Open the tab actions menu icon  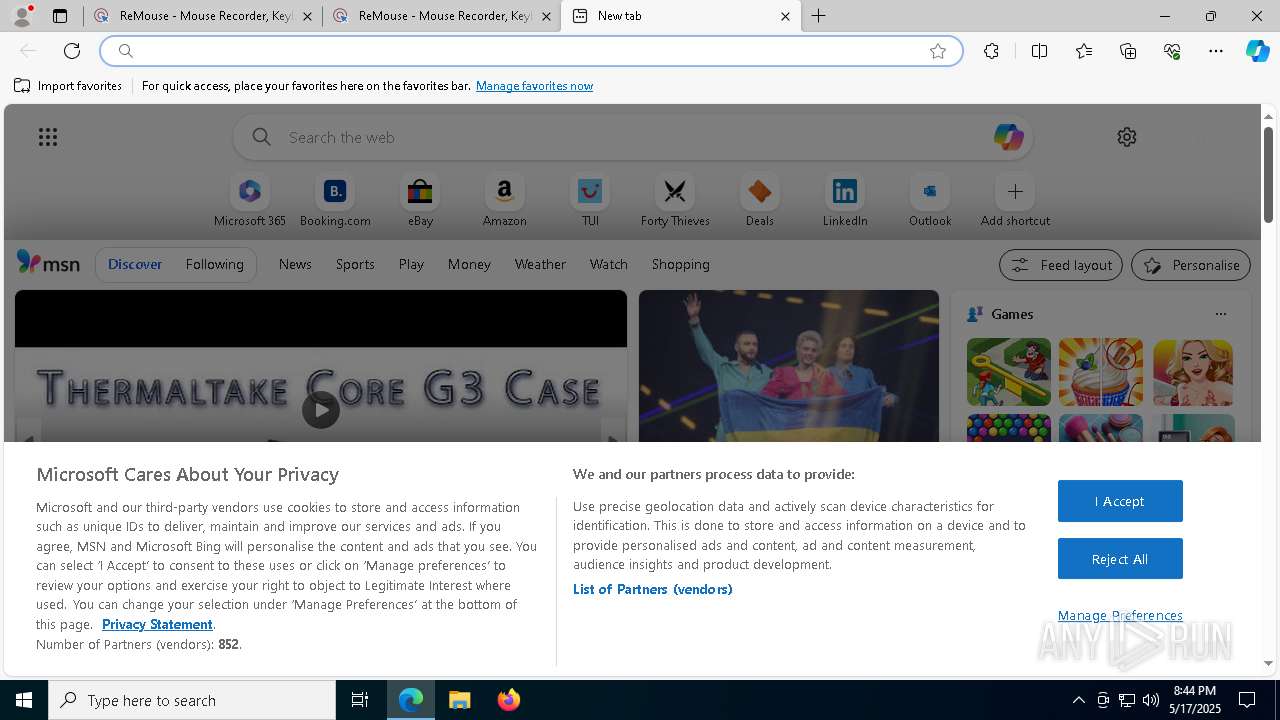(60, 16)
